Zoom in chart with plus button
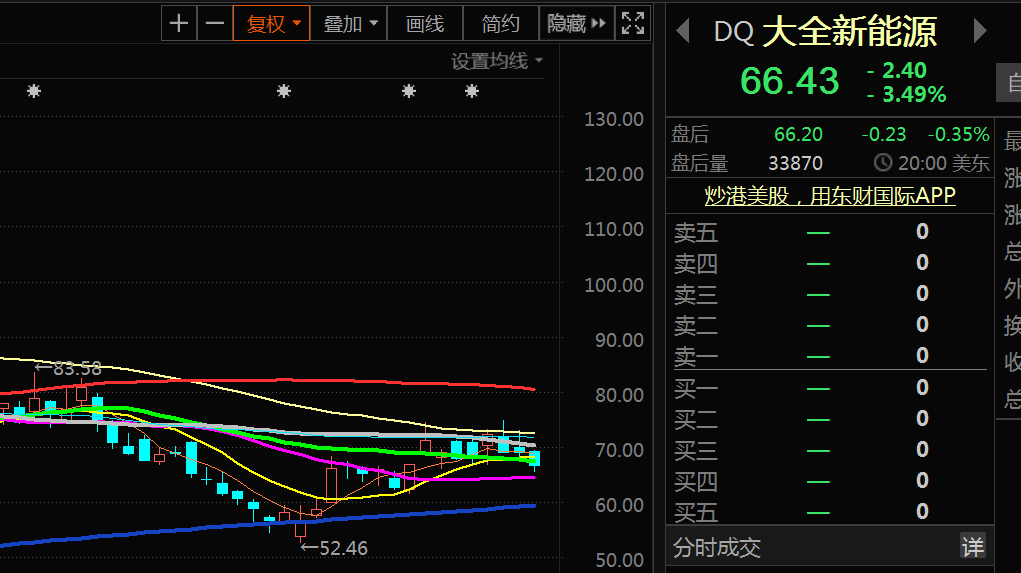Viewport: 1021px width, 573px height. 179,24
